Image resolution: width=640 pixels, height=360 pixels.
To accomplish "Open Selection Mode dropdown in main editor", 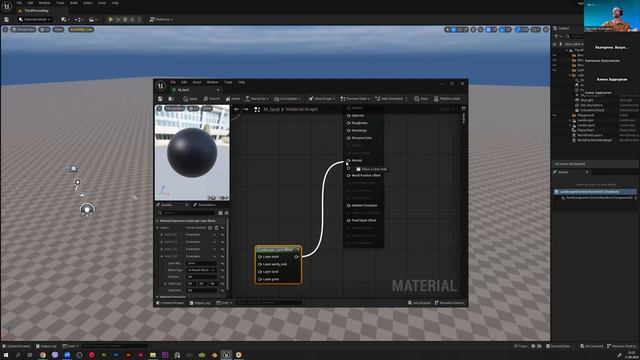I will pos(35,19).
